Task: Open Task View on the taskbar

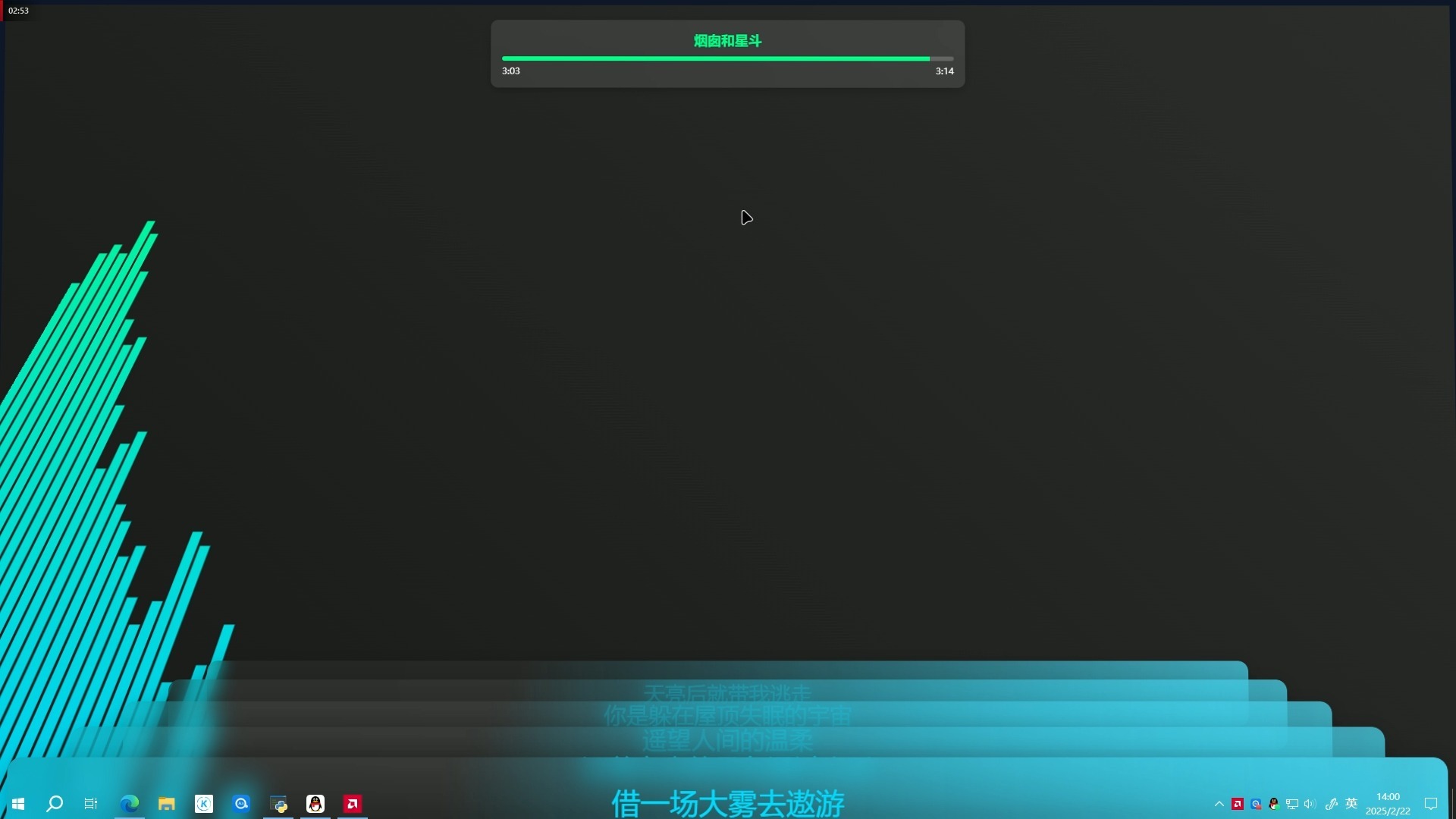Action: point(91,804)
